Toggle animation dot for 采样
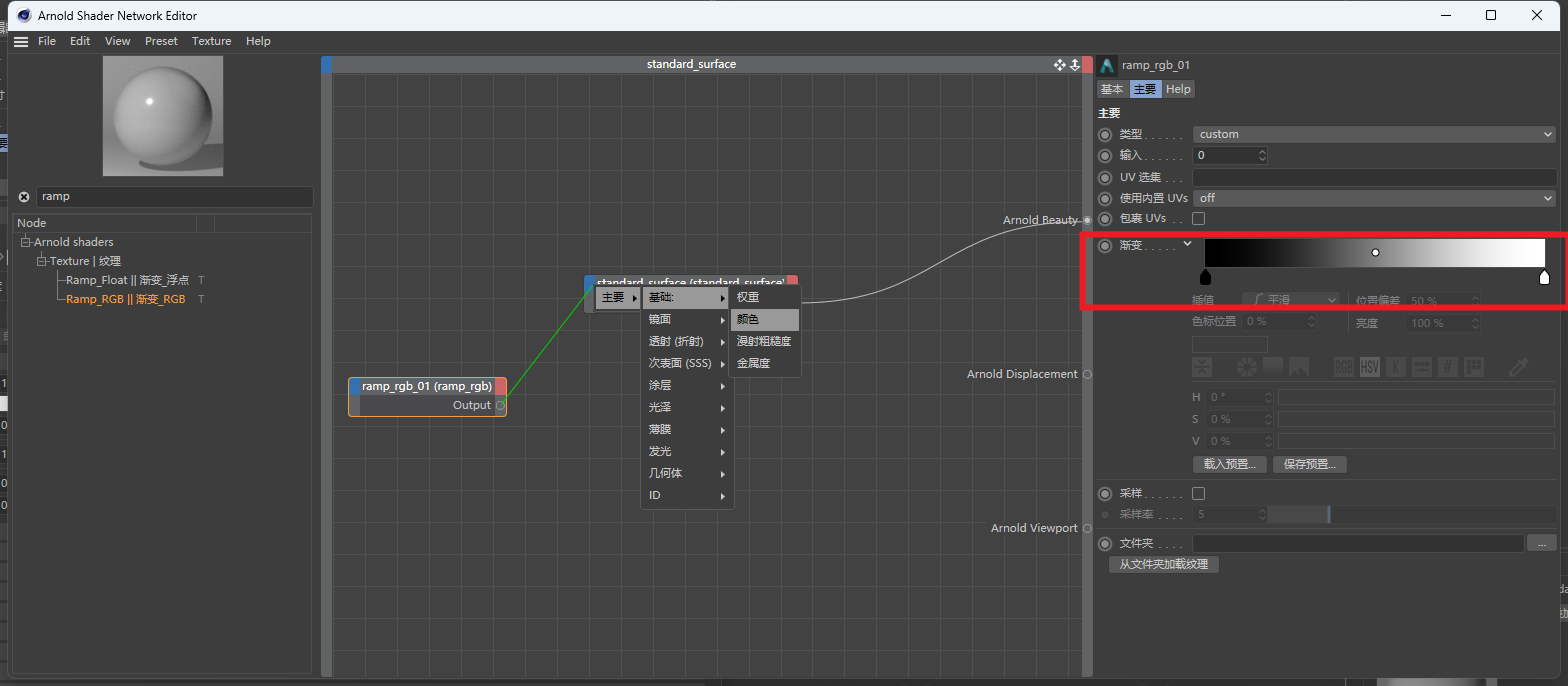 pos(1105,493)
